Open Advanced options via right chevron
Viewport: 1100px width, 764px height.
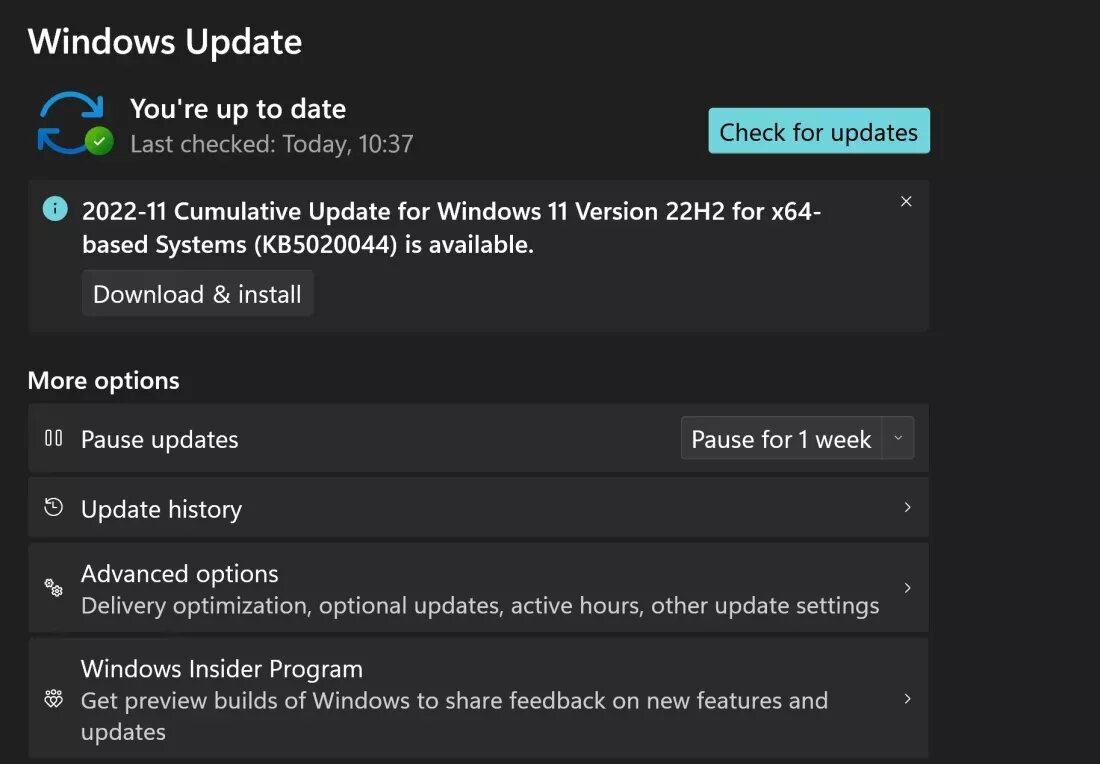point(907,587)
